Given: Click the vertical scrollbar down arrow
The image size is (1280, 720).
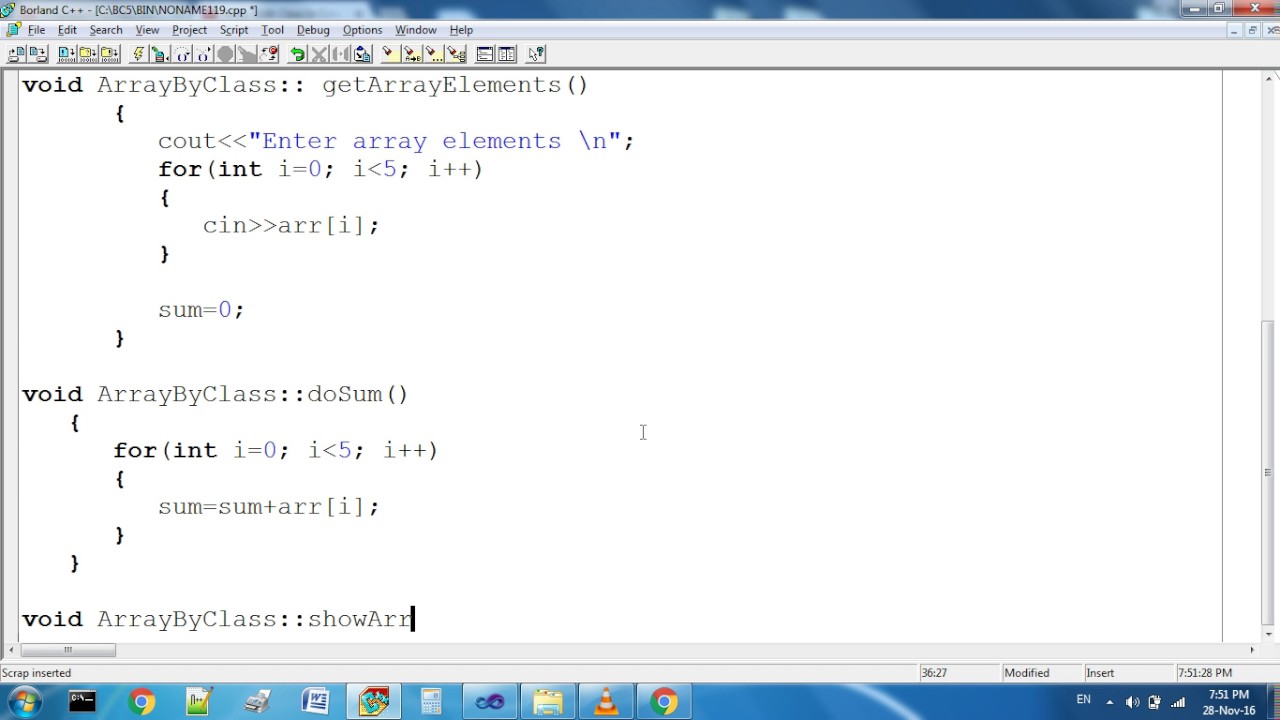Looking at the screenshot, I should [1269, 633].
